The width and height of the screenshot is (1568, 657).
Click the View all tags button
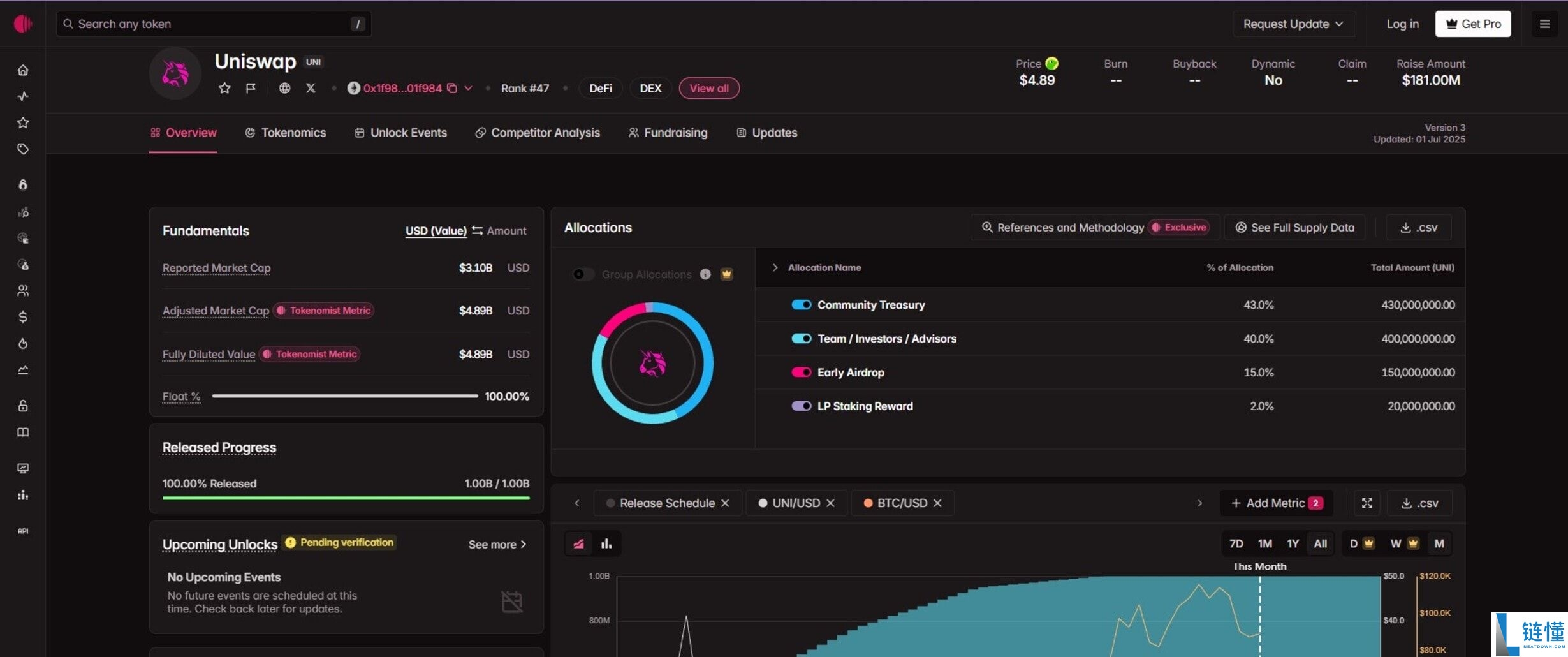(709, 88)
